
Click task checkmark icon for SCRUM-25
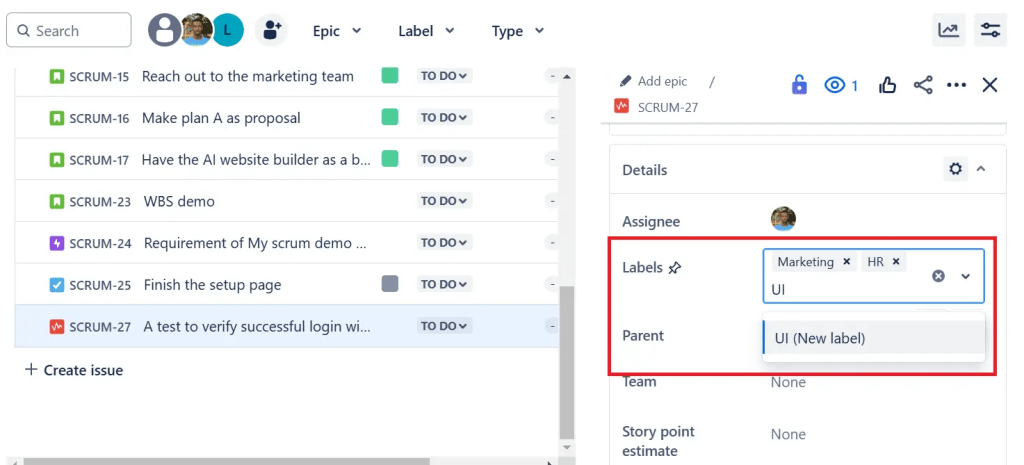(x=57, y=285)
